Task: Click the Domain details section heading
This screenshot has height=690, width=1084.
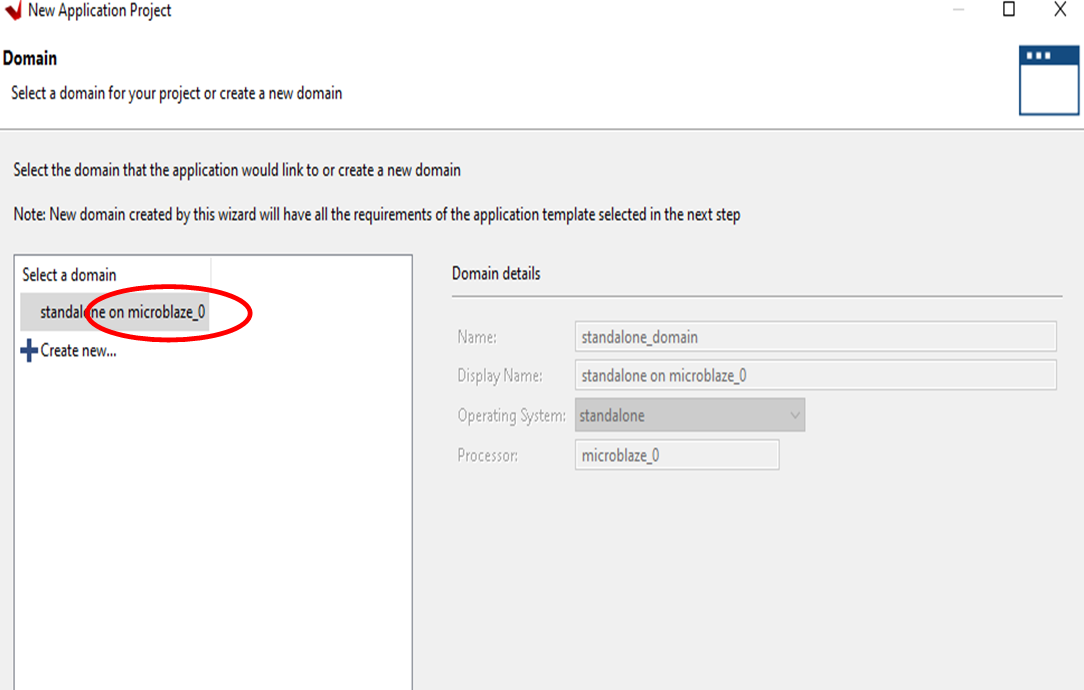Action: 496,274
